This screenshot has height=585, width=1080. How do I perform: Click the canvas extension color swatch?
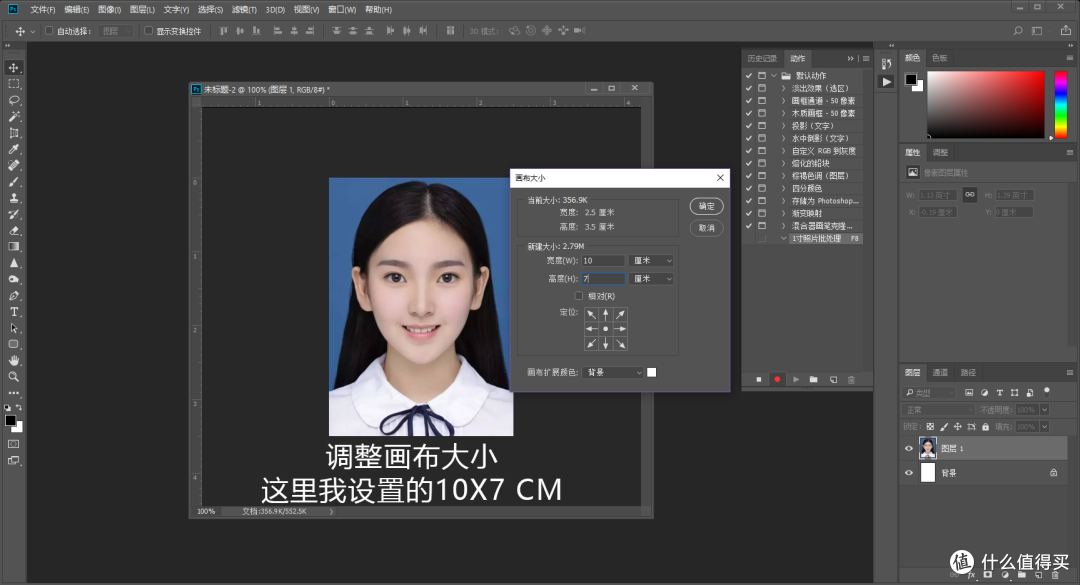(651, 371)
